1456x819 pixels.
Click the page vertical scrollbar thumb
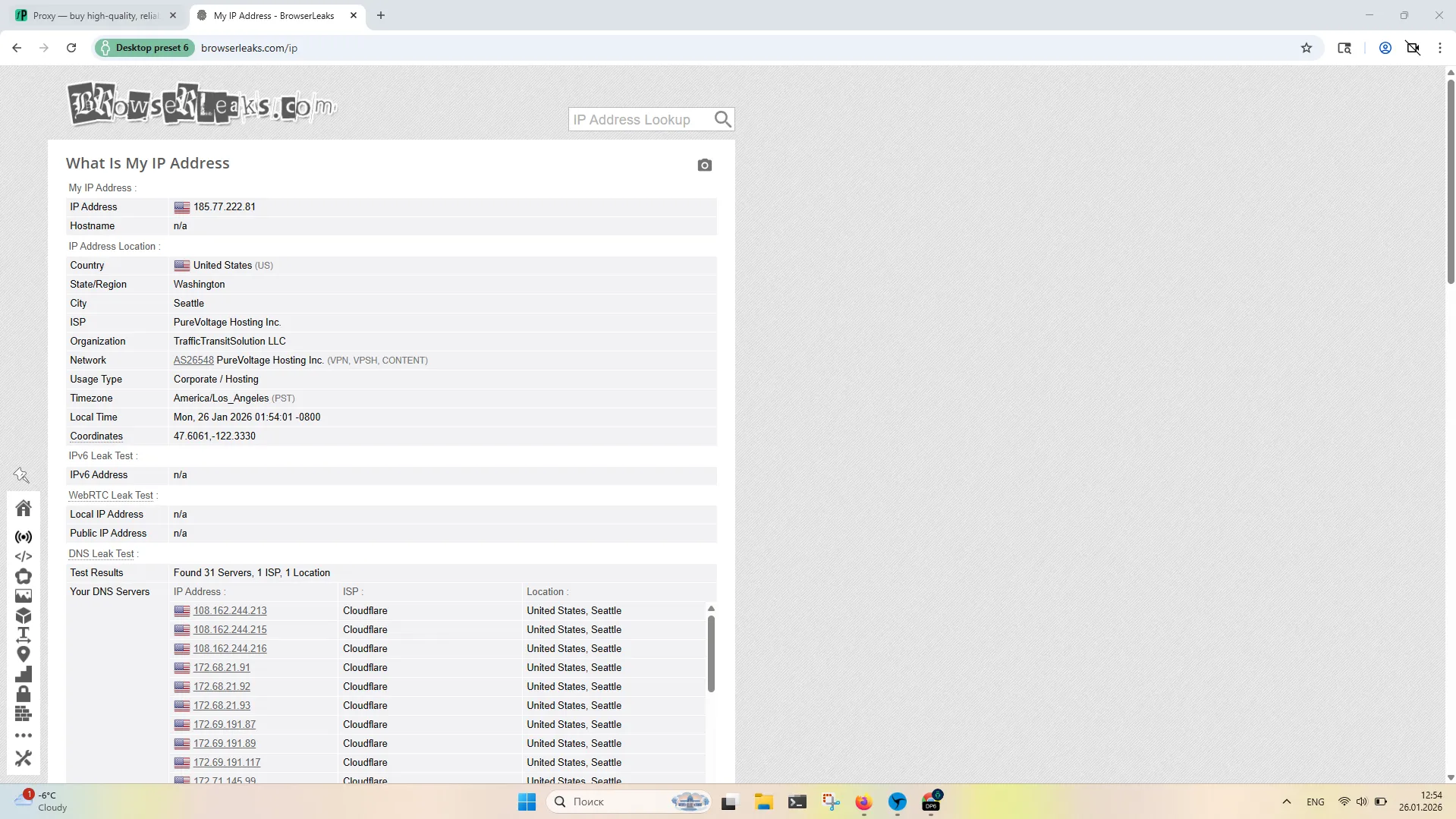pyautogui.click(x=1451, y=181)
